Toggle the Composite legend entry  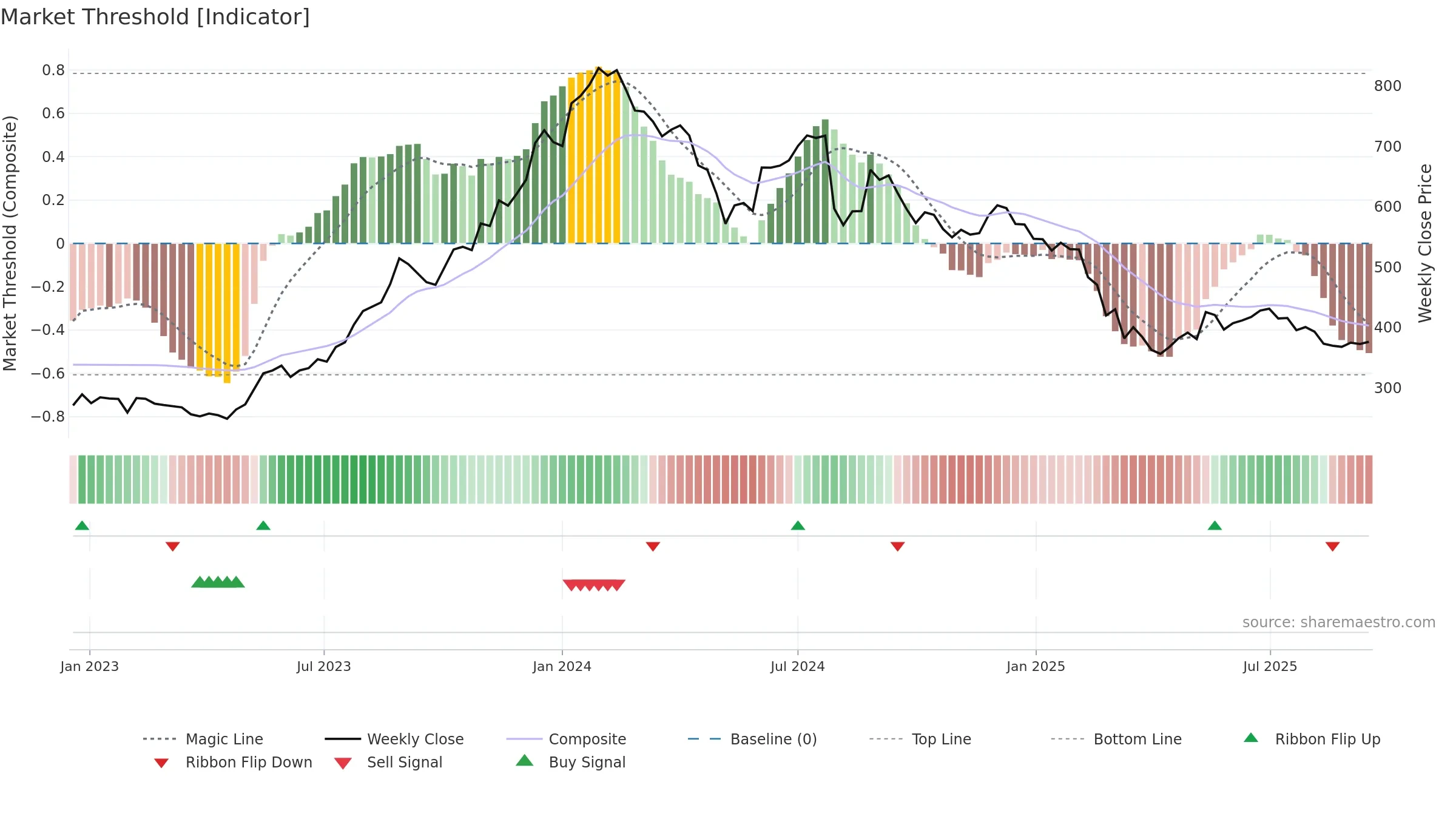click(566, 739)
